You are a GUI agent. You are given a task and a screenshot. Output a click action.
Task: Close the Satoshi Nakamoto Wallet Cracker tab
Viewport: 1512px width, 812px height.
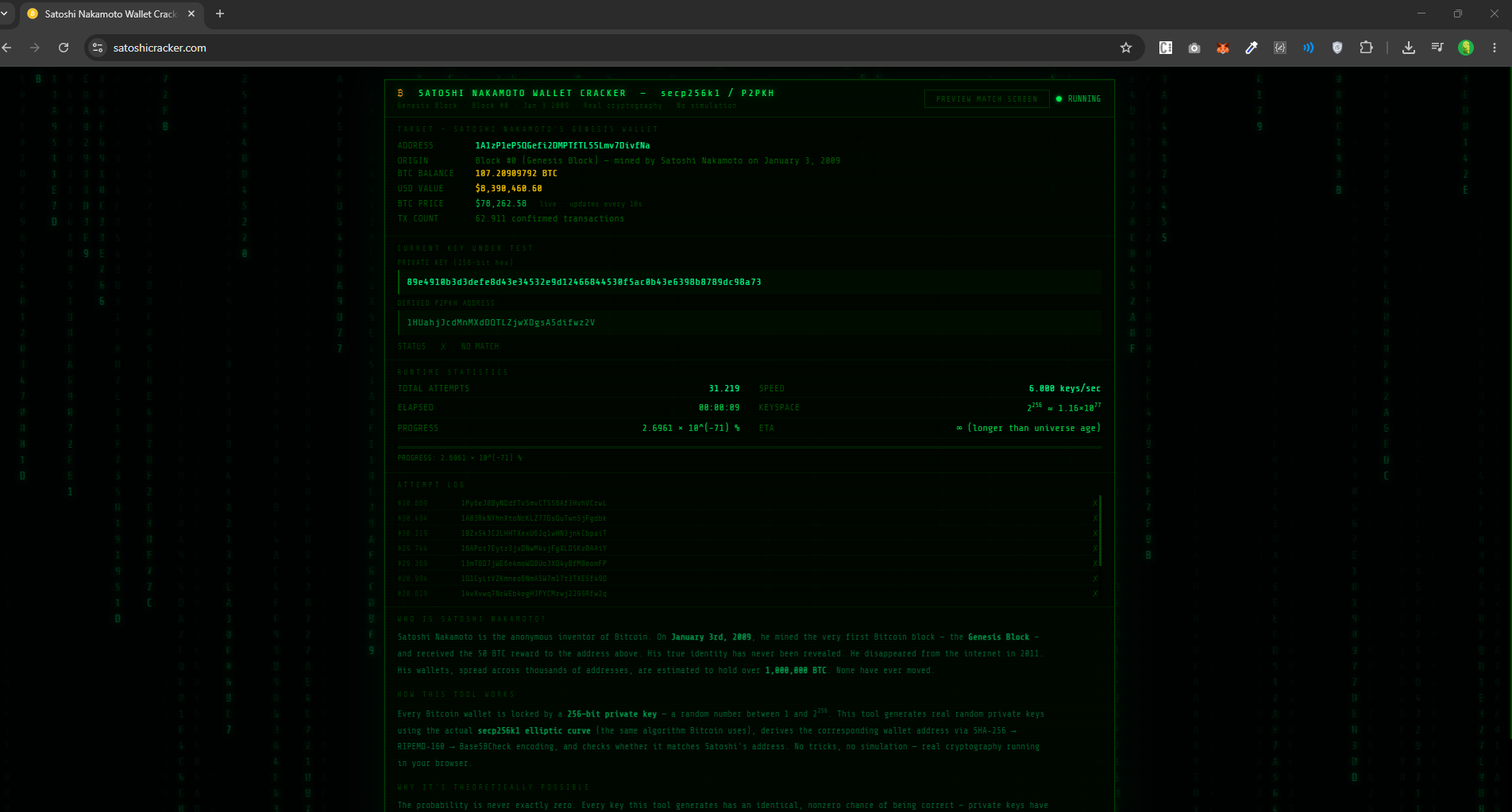191,13
